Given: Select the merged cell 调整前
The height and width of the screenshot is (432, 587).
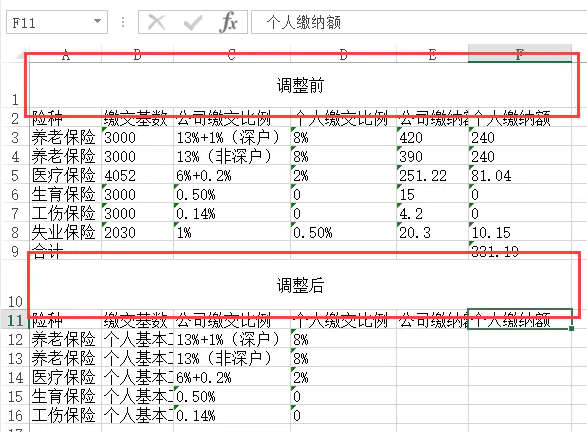Looking at the screenshot, I should click(300, 85).
